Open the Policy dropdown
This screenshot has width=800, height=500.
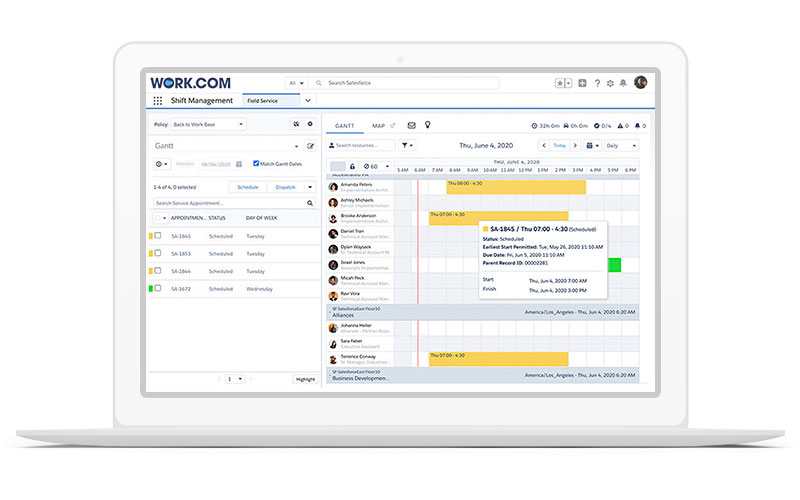click(207, 125)
